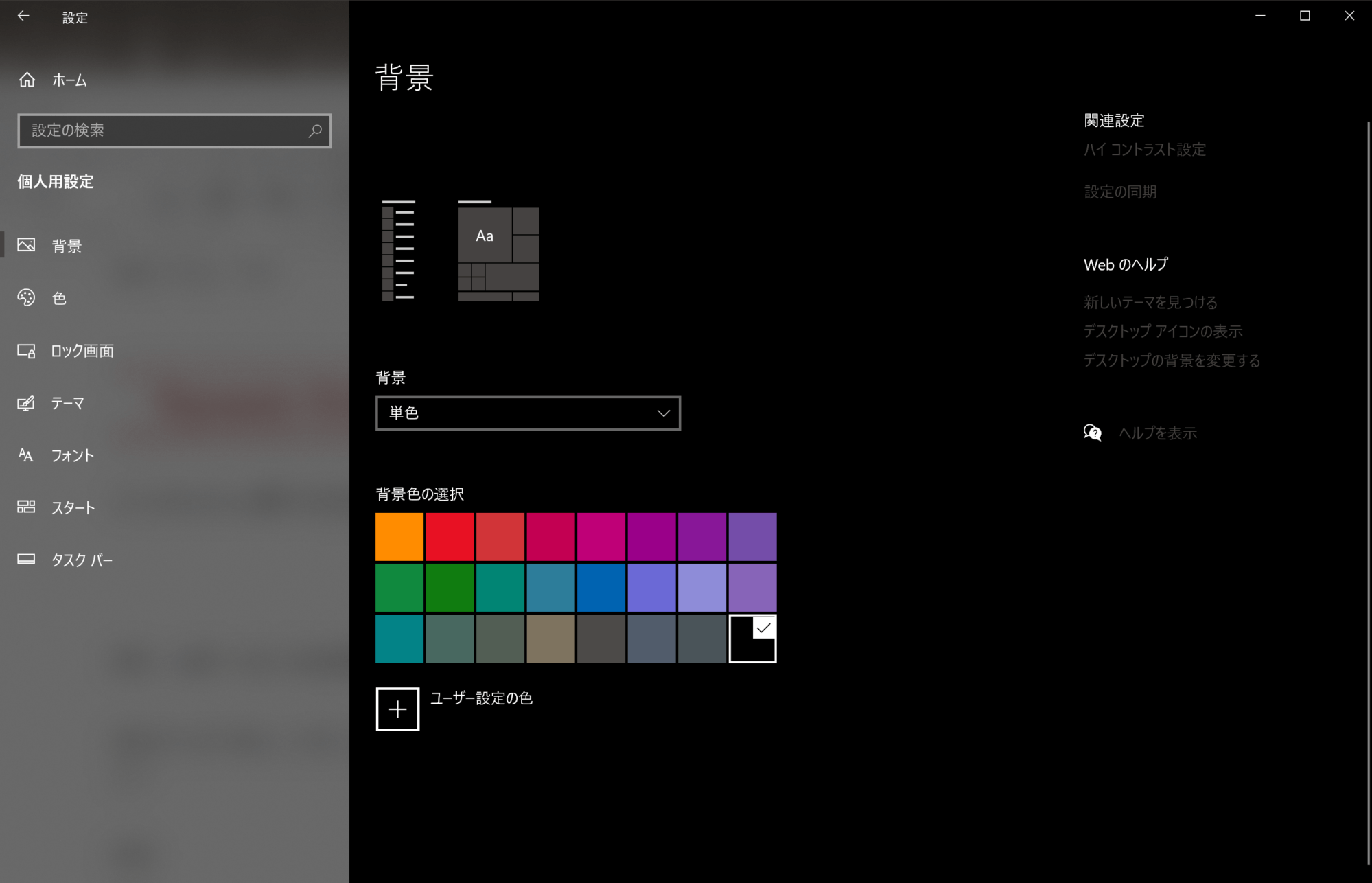The width and height of the screenshot is (1372, 883).
Task: Select the crimson pink-red color swatch
Action: [x=550, y=537]
